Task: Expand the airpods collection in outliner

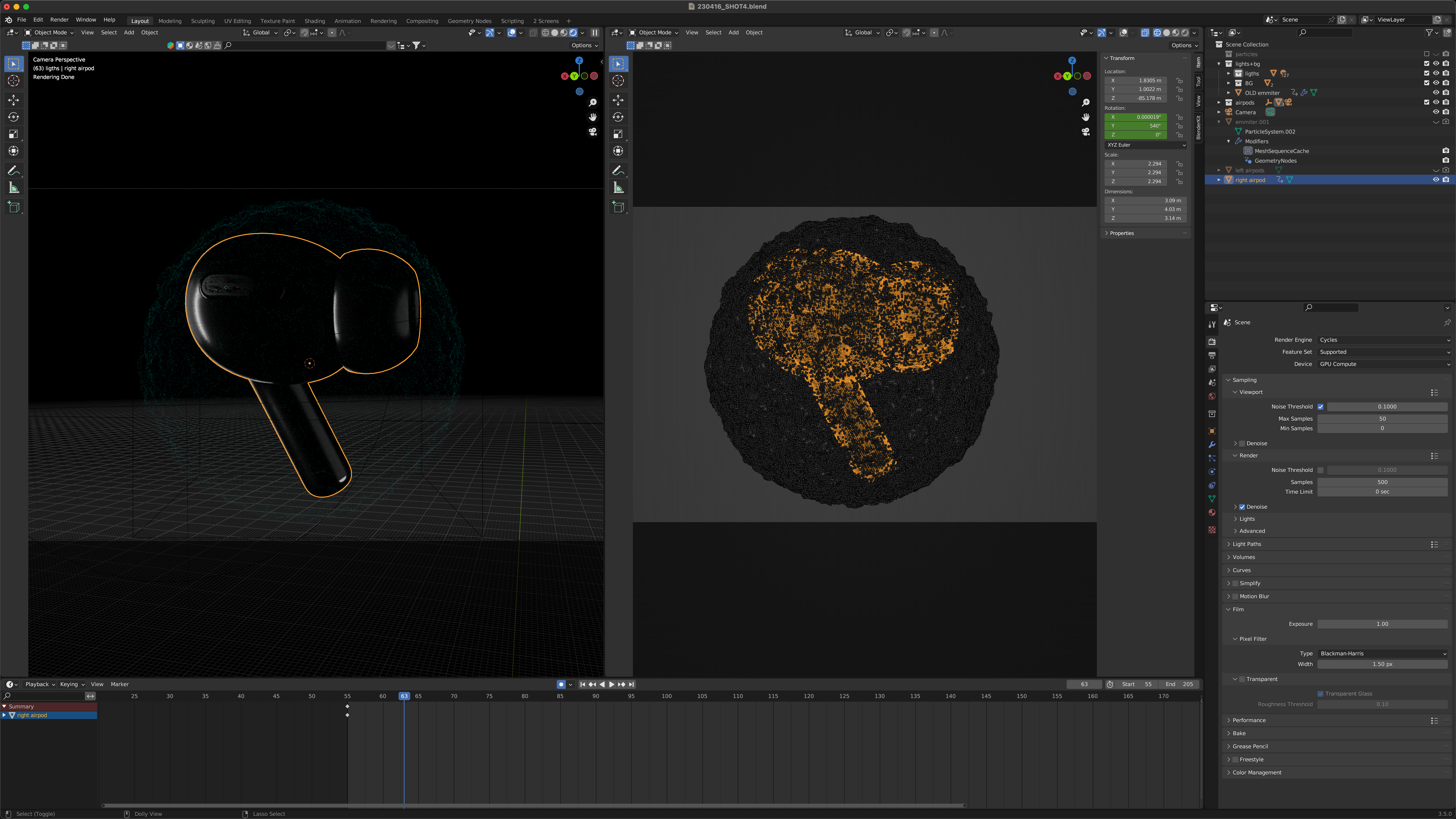Action: coord(1219,102)
